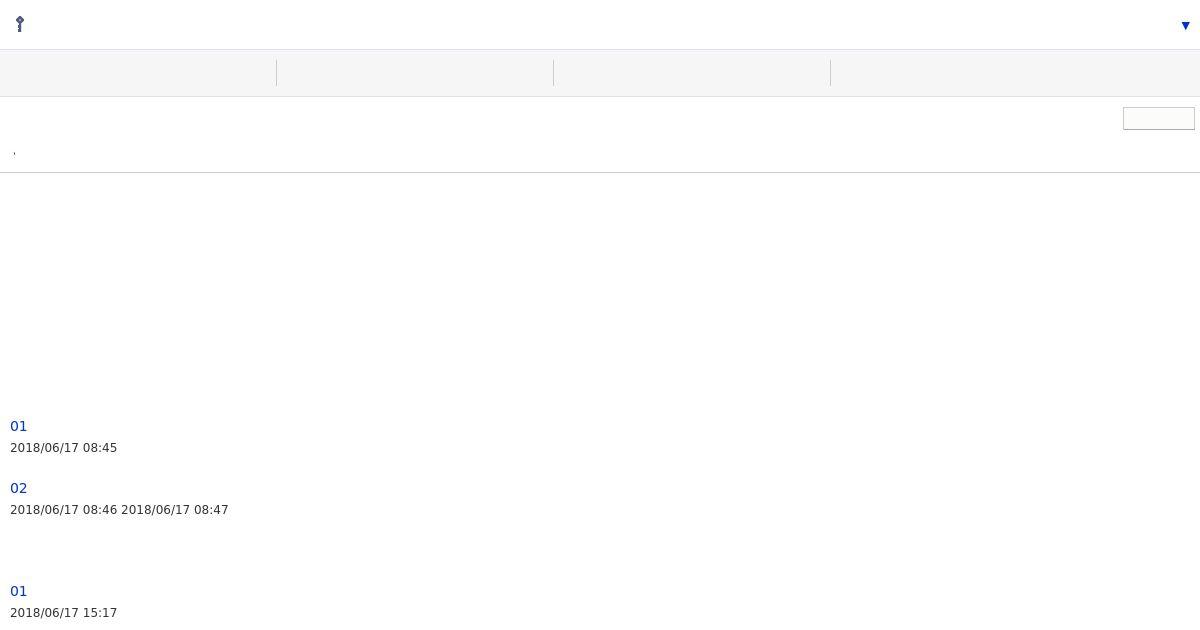Expand the blue triangle dropdown arrow
This screenshot has height=630, width=1200.
pos(1185,26)
